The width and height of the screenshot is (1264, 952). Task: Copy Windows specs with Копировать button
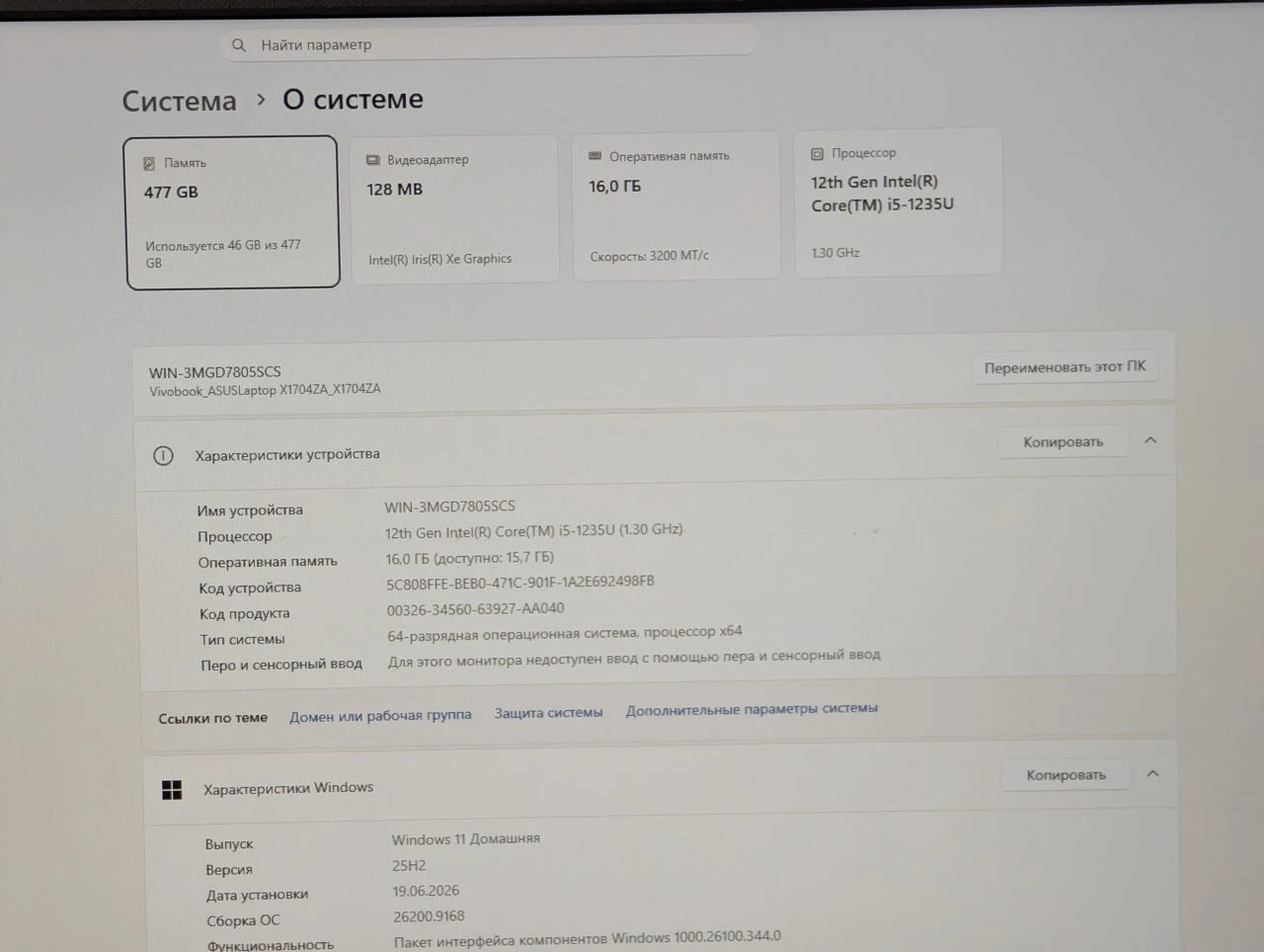pos(1066,775)
